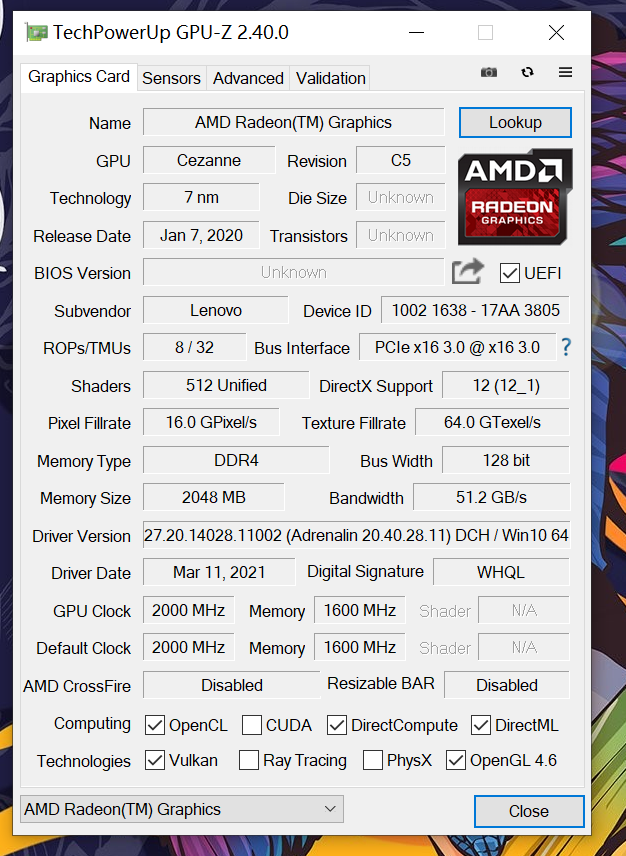This screenshot has width=626, height=856.
Task: Toggle the PhysX checkbox
Action: point(373,760)
